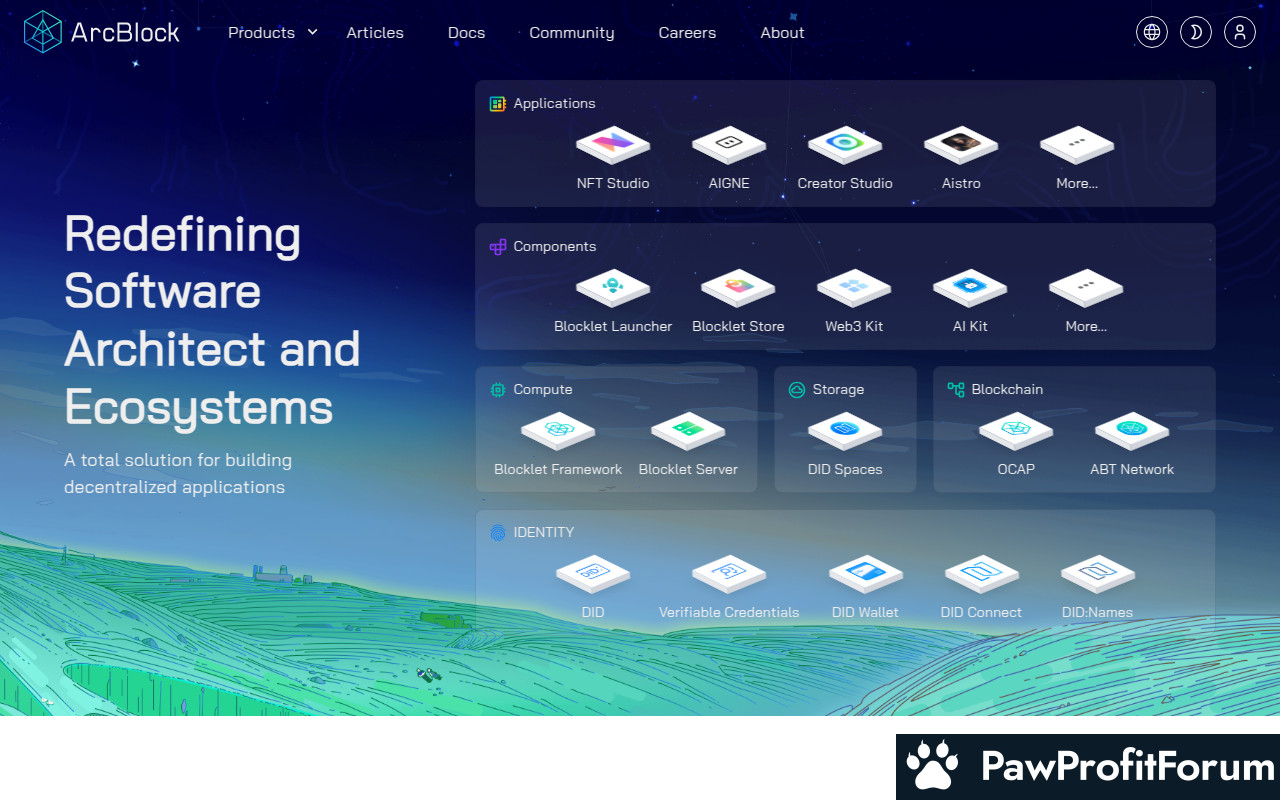Open the Docs menu item
The height and width of the screenshot is (800, 1280).
click(x=466, y=32)
